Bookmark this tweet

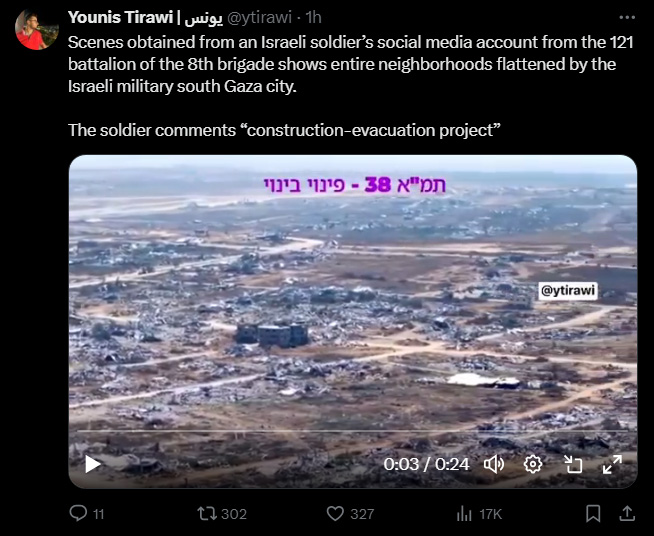pyautogui.click(x=593, y=513)
